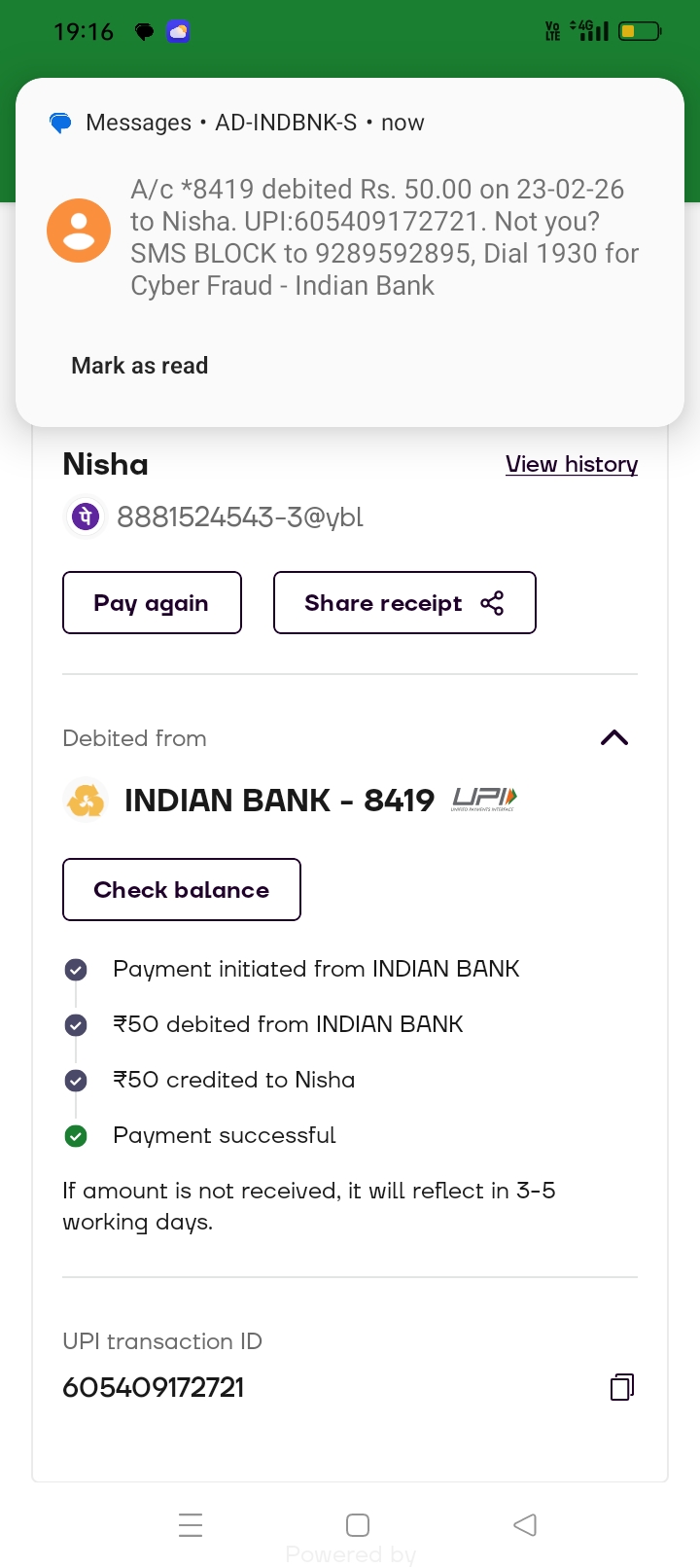This screenshot has height=1568, width=700.
Task: Tap the Indian Bank logo icon
Action: tap(86, 801)
